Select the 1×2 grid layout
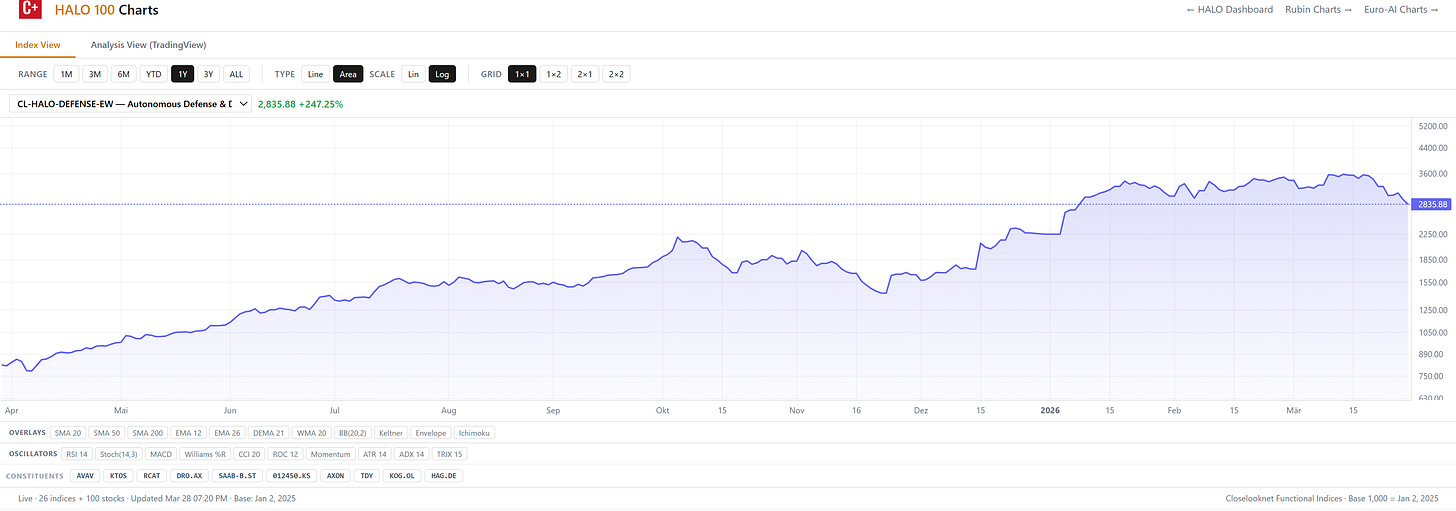 tap(554, 74)
